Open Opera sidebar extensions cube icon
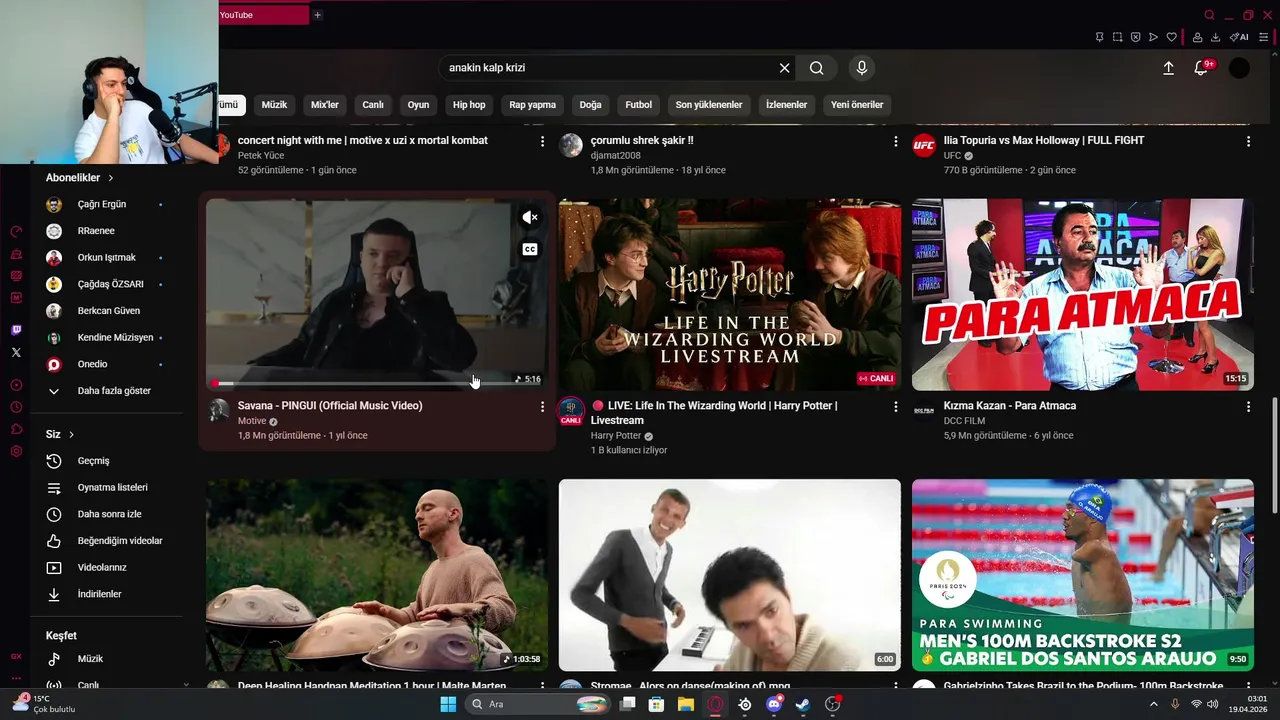The height and width of the screenshot is (720, 1280). pyautogui.click(x=16, y=429)
